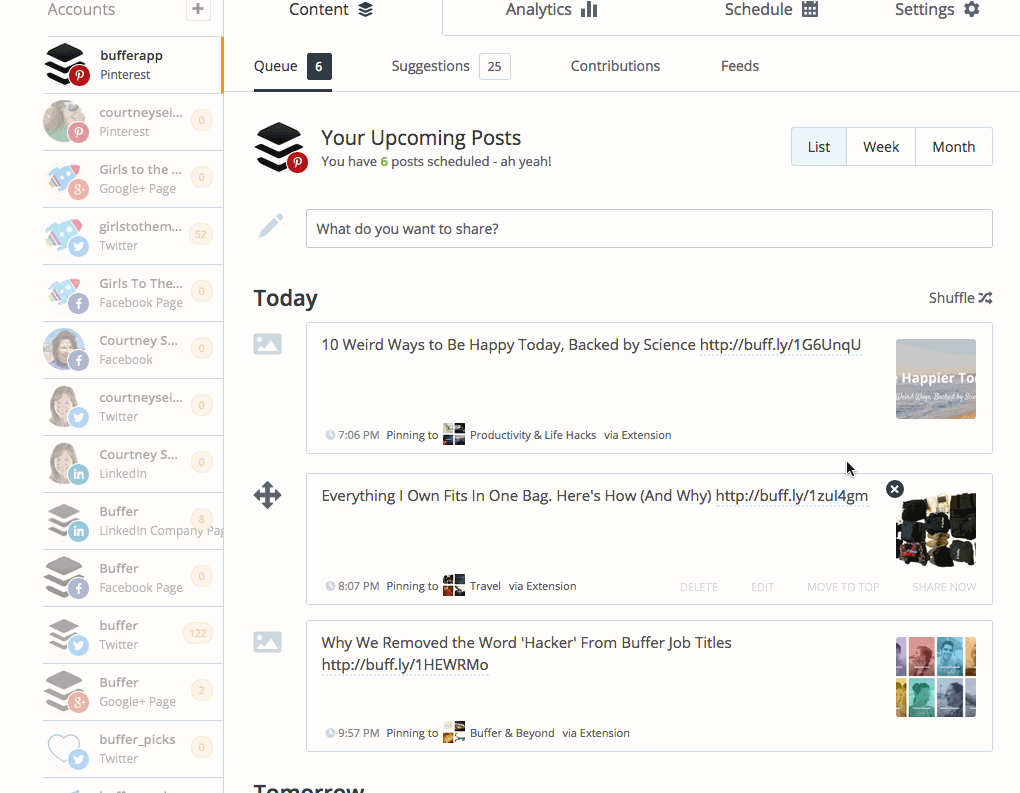Click the Happier Today post thumbnail

[x=935, y=379]
